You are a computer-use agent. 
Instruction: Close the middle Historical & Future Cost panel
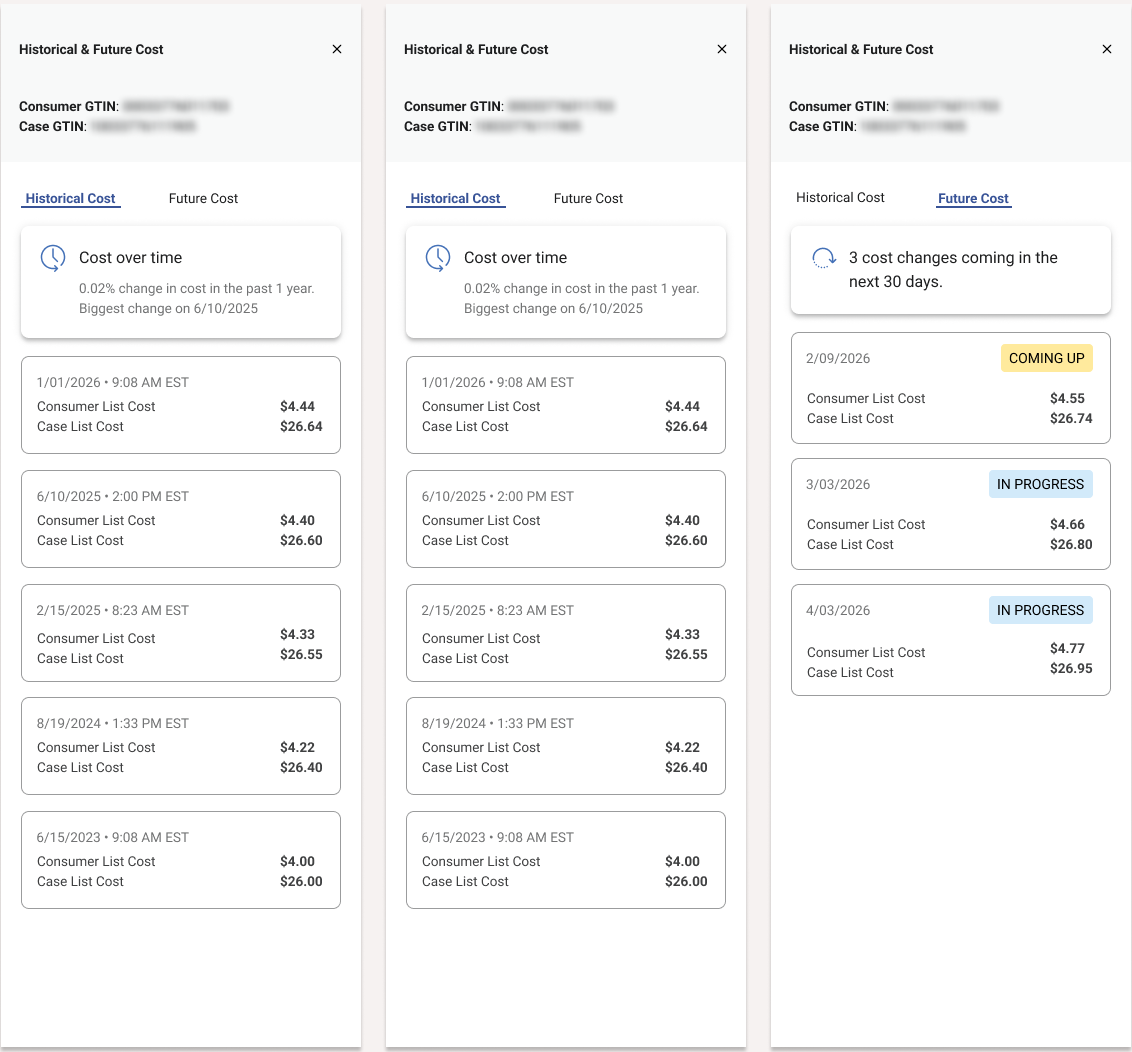point(722,49)
